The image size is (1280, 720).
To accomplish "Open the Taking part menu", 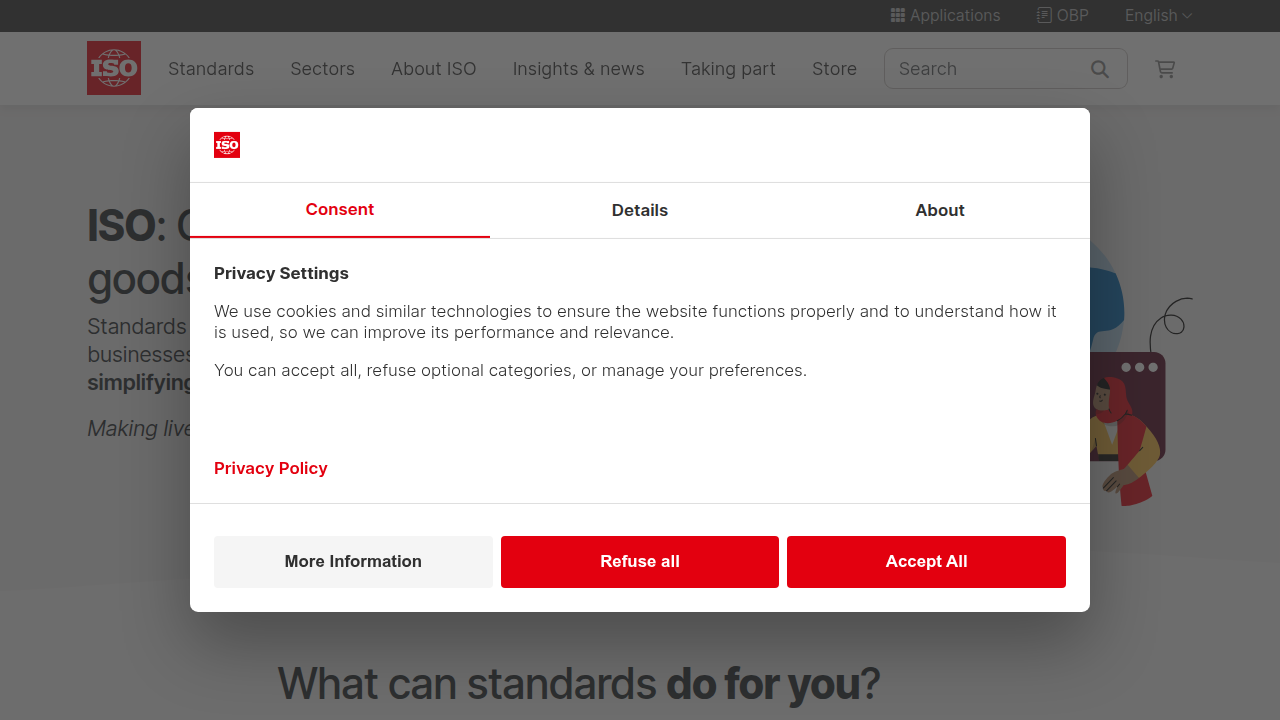I will [728, 69].
